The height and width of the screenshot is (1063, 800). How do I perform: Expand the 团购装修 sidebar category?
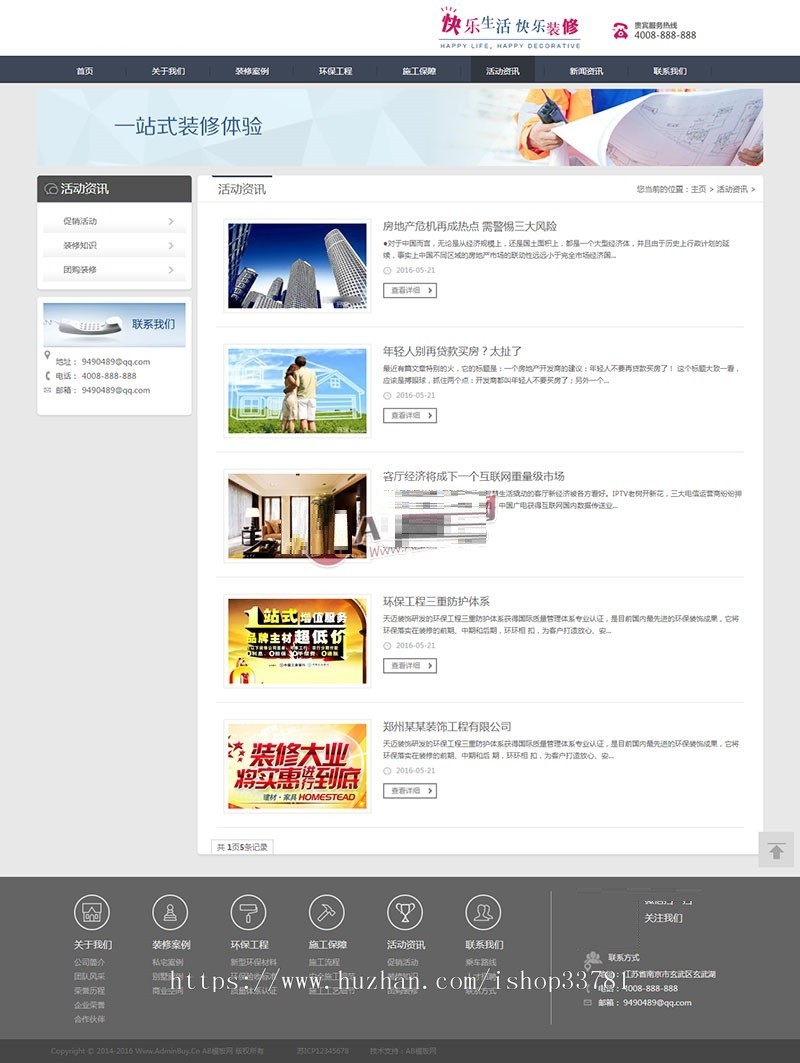114,270
